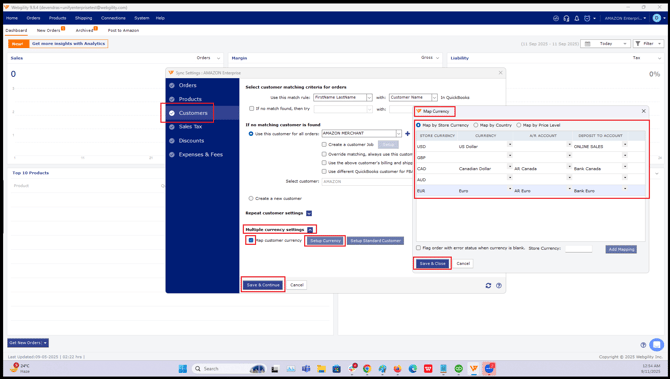The width and height of the screenshot is (670, 379).
Task: Open File Explorer from the taskbar
Action: click(321, 368)
